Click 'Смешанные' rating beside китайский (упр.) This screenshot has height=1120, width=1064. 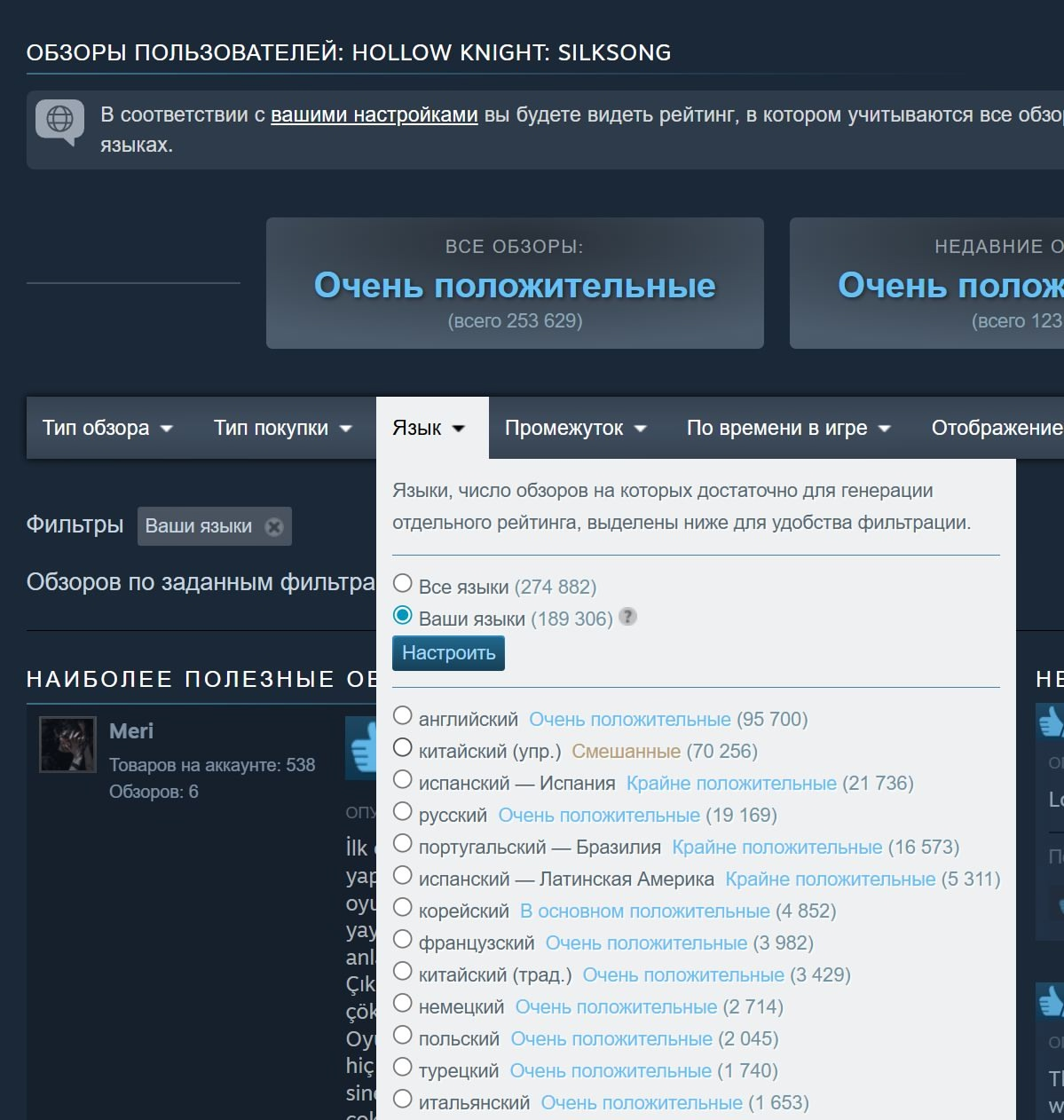pos(626,751)
